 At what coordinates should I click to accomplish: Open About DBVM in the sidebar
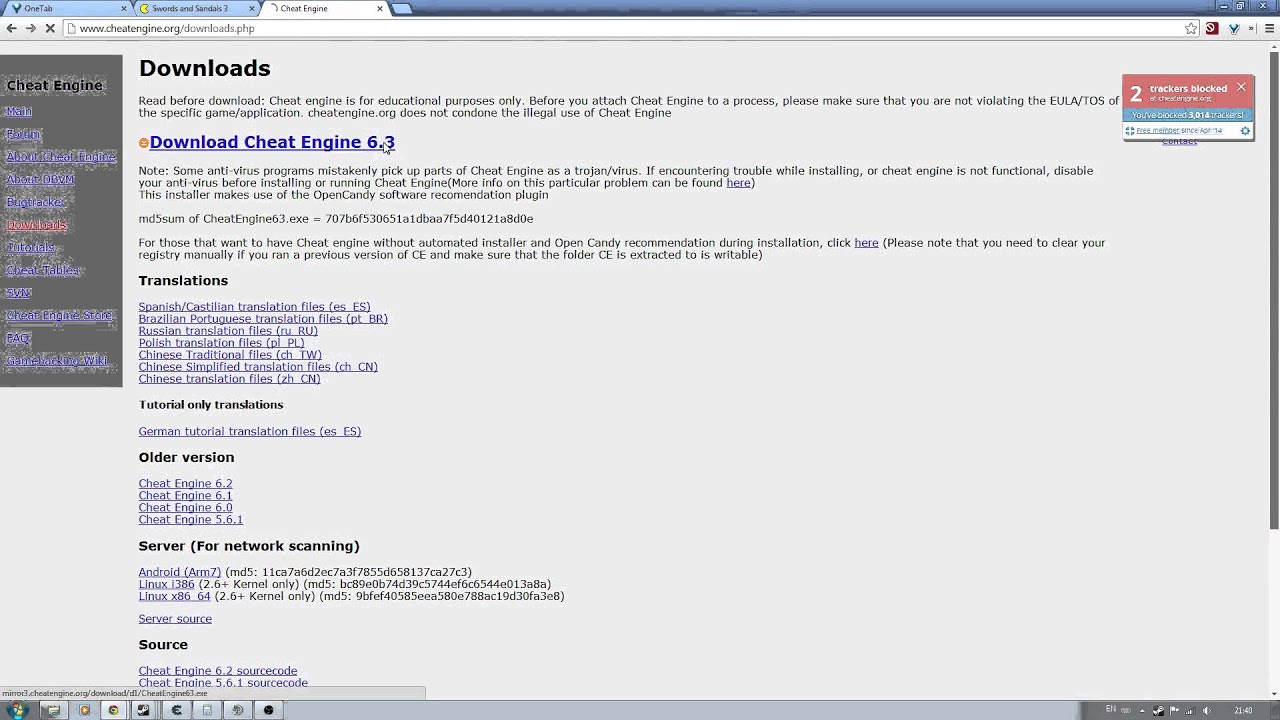tap(40, 179)
